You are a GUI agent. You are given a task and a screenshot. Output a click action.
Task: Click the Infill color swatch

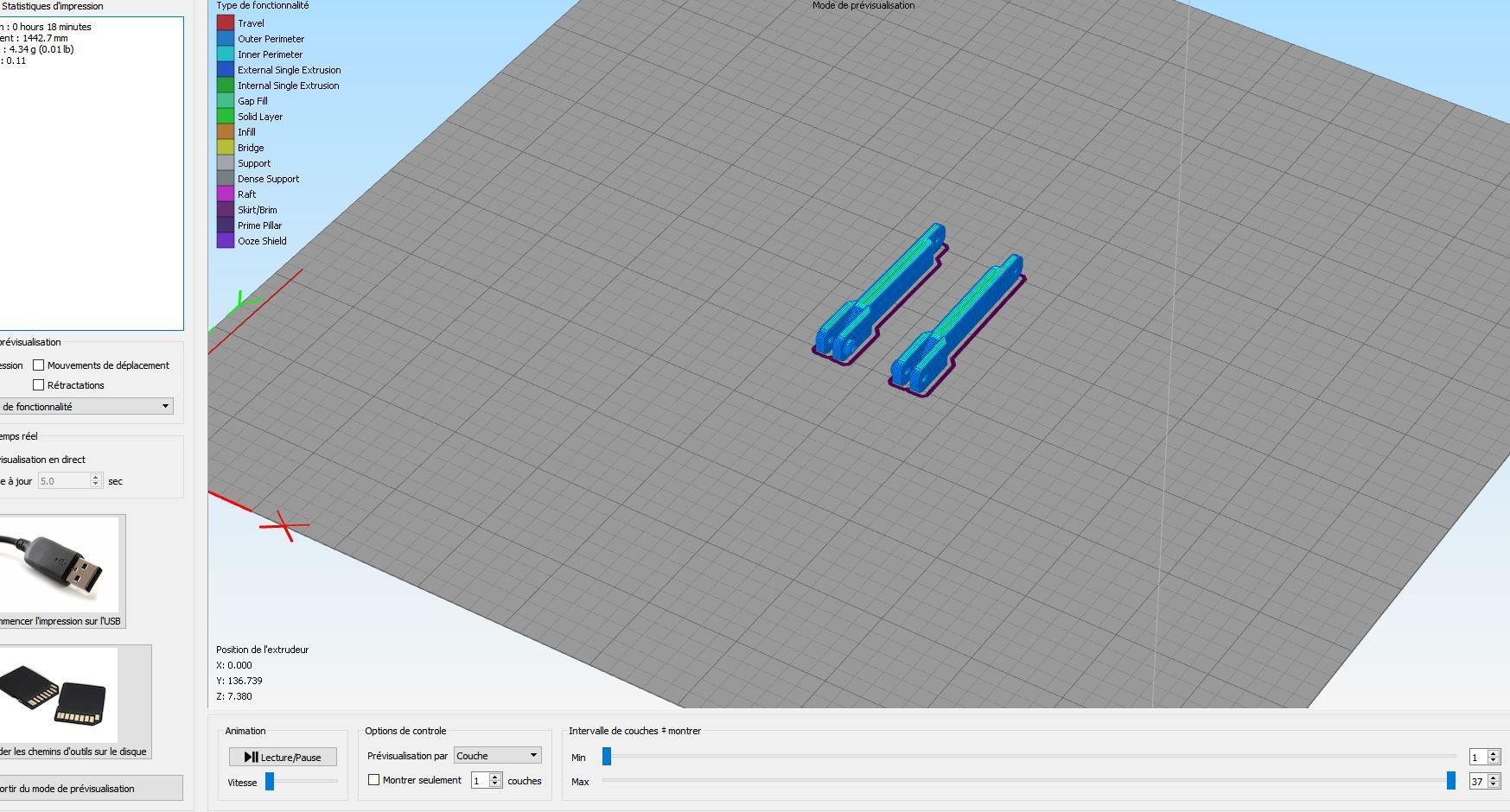pyautogui.click(x=226, y=132)
